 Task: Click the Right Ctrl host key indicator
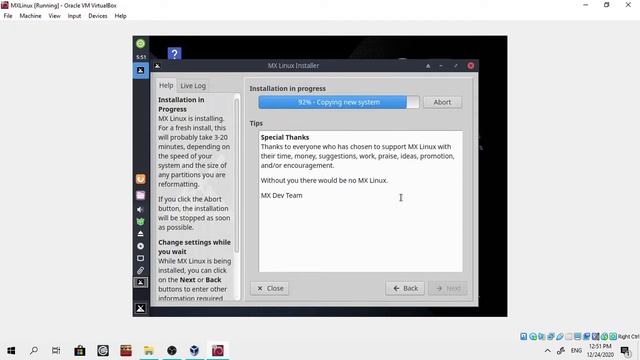[628, 336]
